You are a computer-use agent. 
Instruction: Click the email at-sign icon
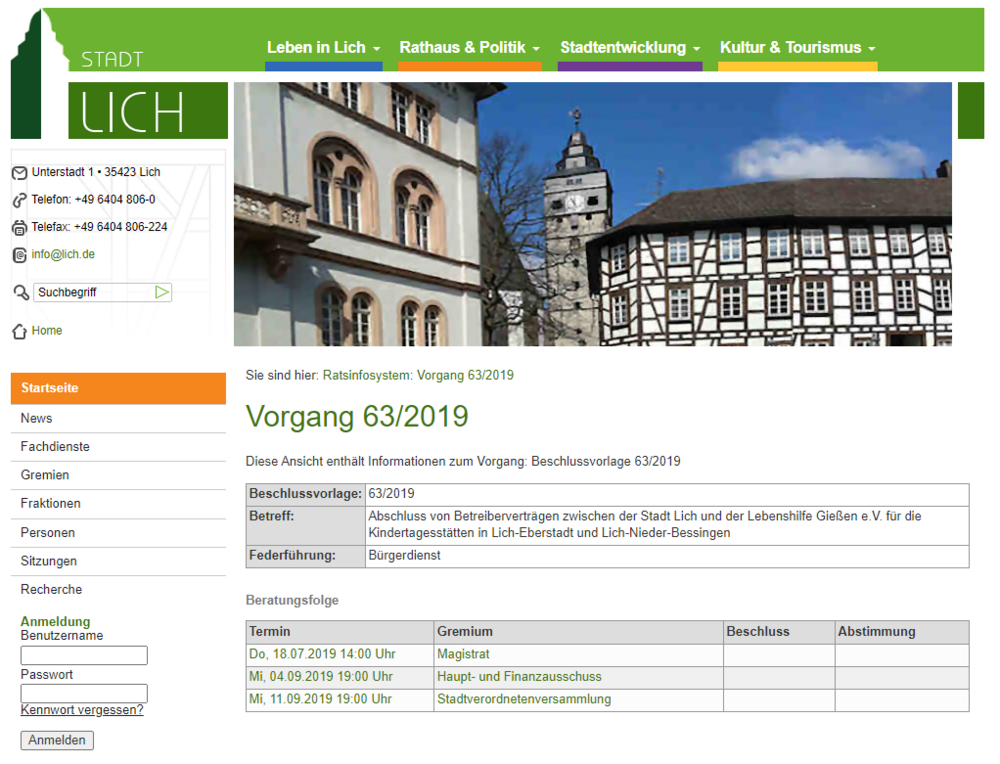pos(19,255)
